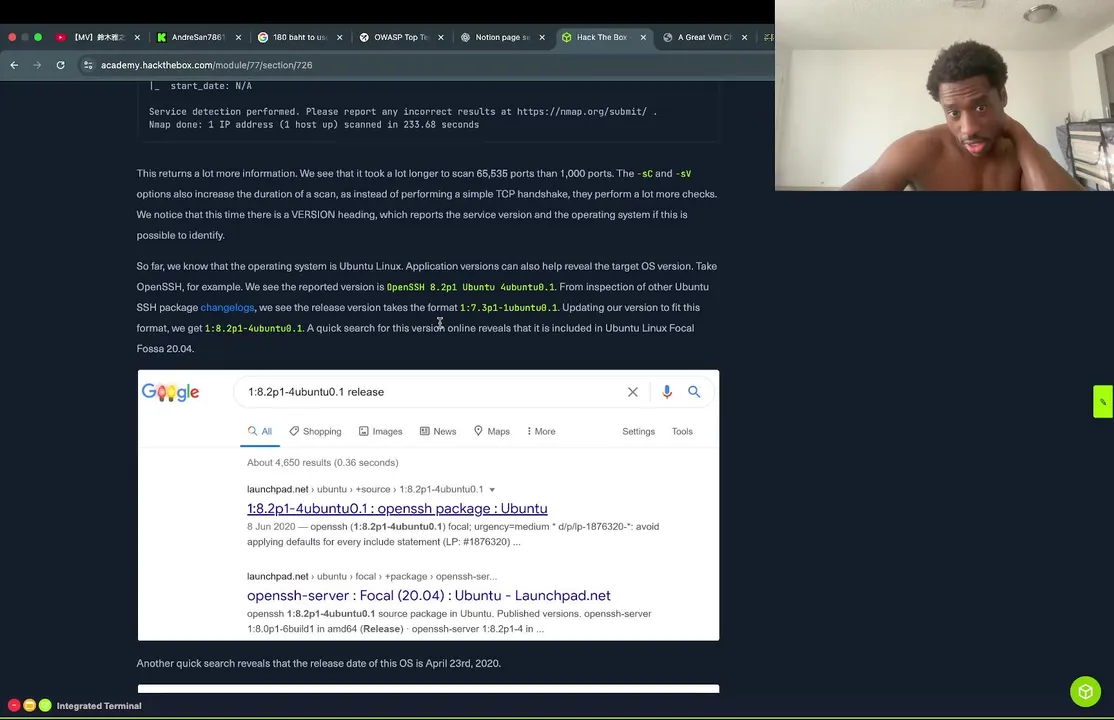Select the Hack The Box tab
The height and width of the screenshot is (720, 1114).
click(602, 37)
